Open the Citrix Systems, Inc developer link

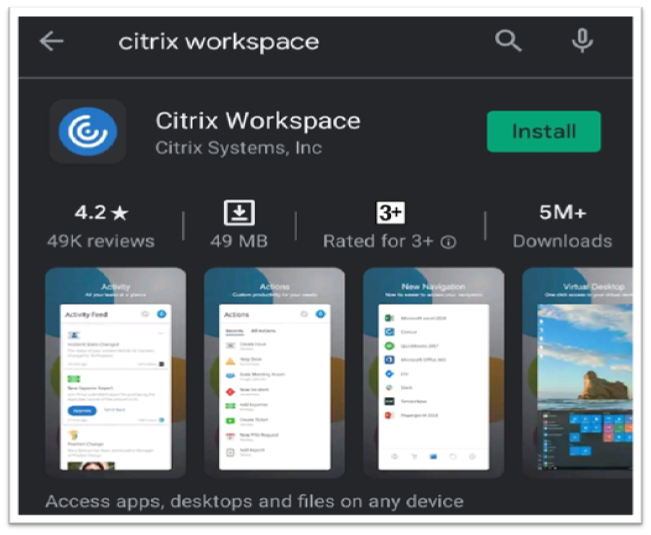(x=239, y=149)
